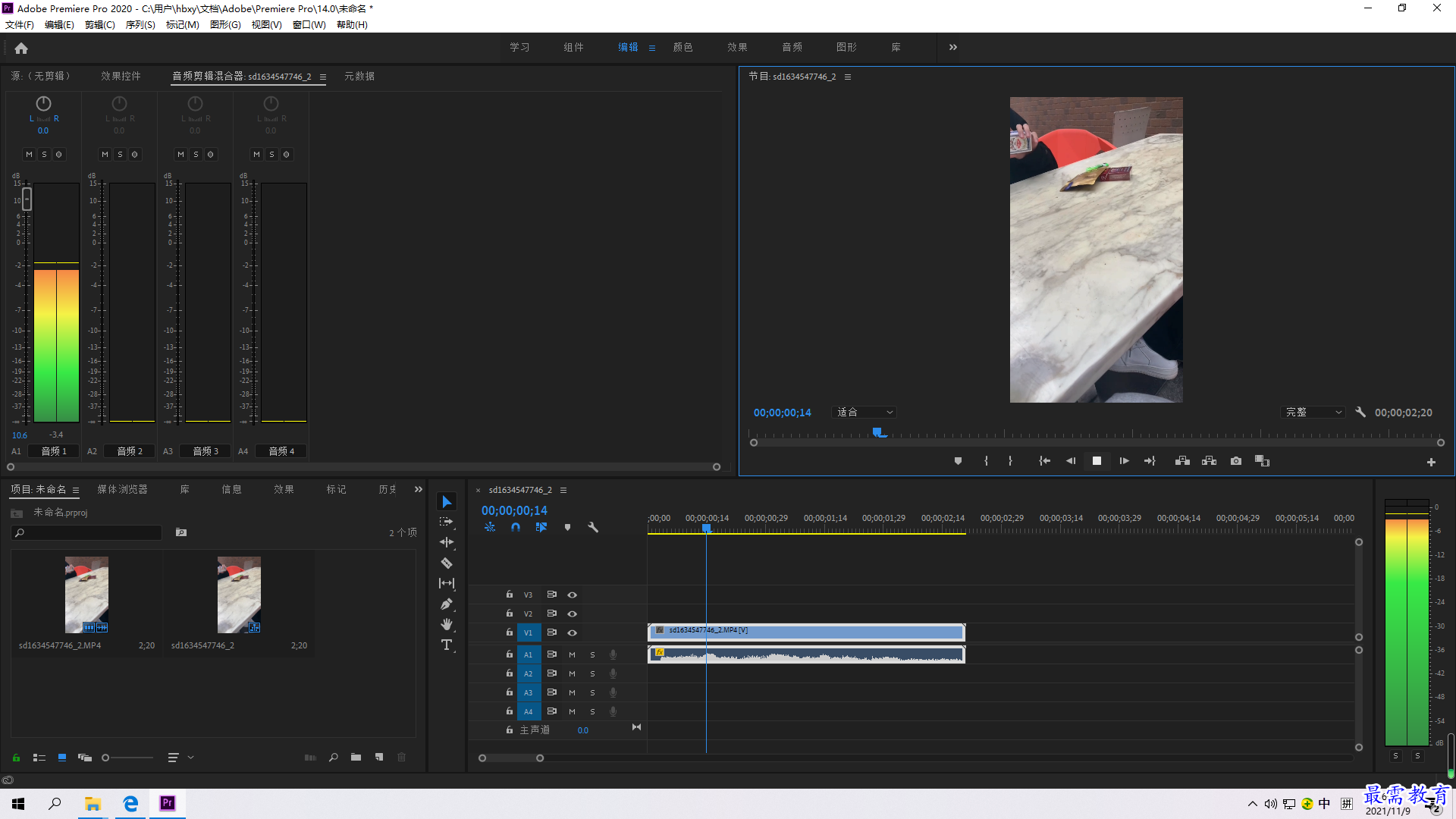
Task: Select the Hand tool
Action: 447,624
